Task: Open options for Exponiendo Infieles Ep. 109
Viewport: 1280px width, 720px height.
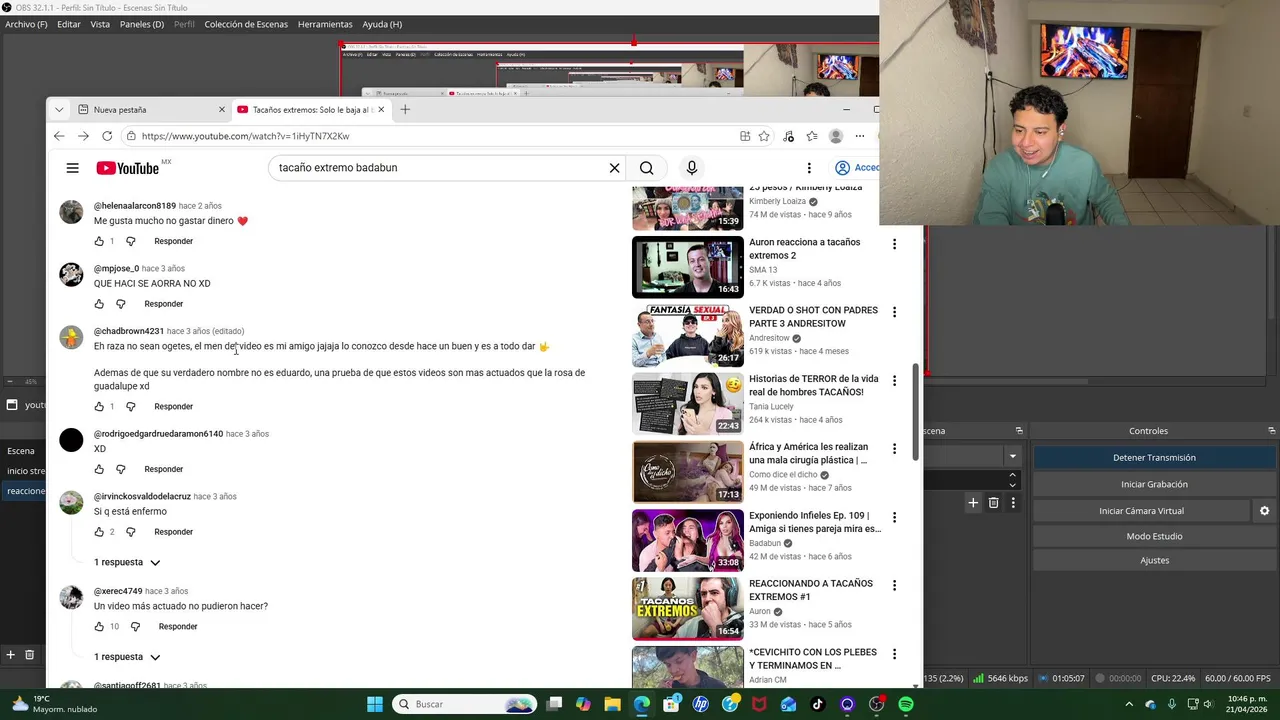Action: coord(894,517)
